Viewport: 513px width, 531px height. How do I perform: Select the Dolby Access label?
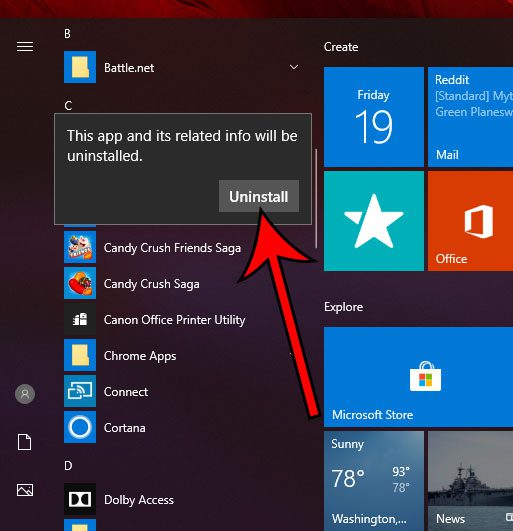coord(139,500)
